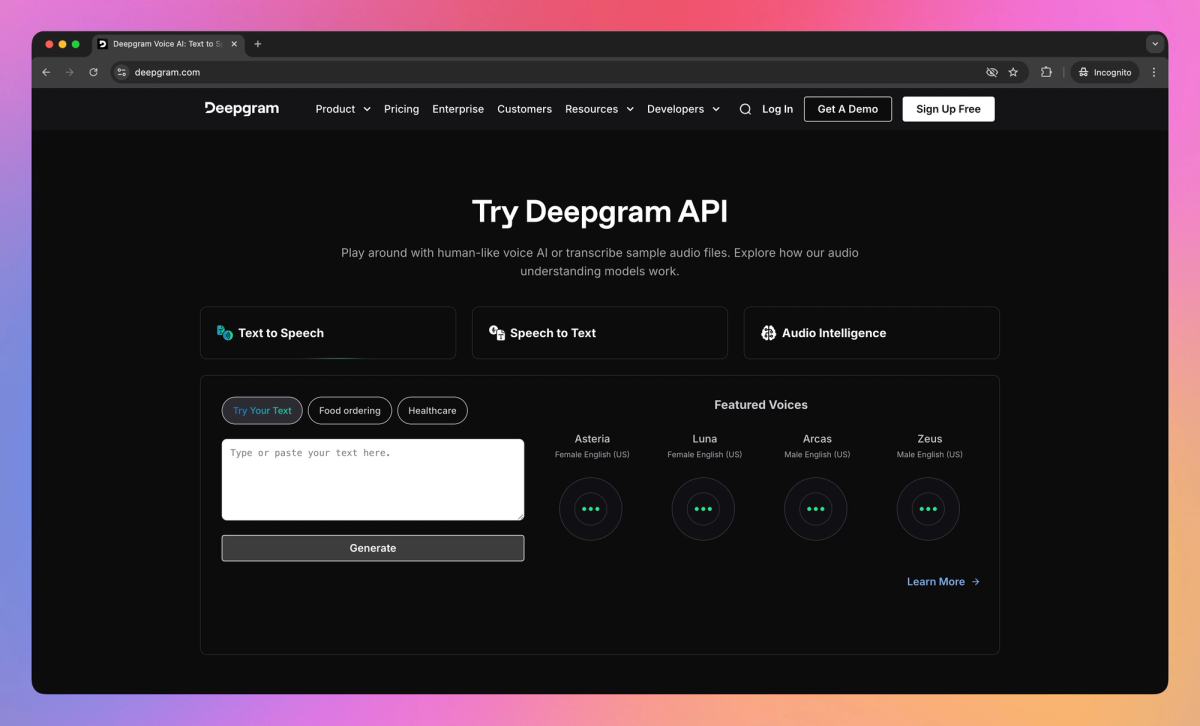Open the Chrome three-dot menu
The width and height of the screenshot is (1200, 726).
pos(1154,72)
